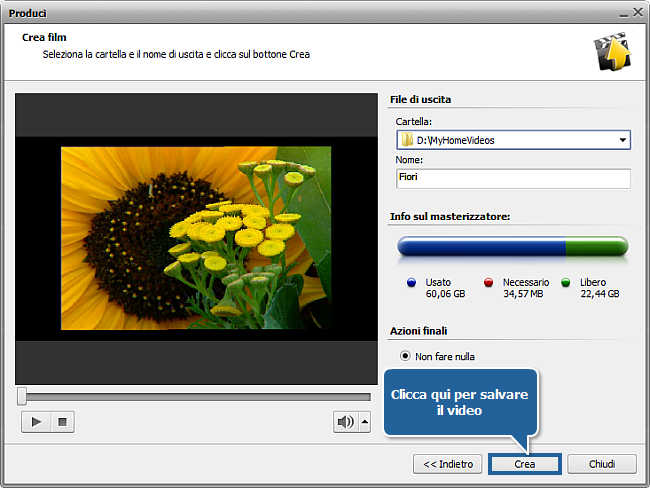Screen dimensions: 650x488
Task: Click the disk space usage bar
Action: 512,246
